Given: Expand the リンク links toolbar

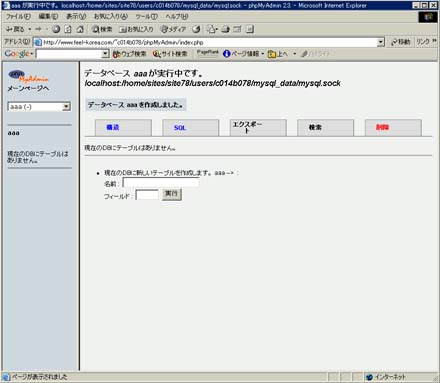Looking at the screenshot, I should (x=426, y=42).
